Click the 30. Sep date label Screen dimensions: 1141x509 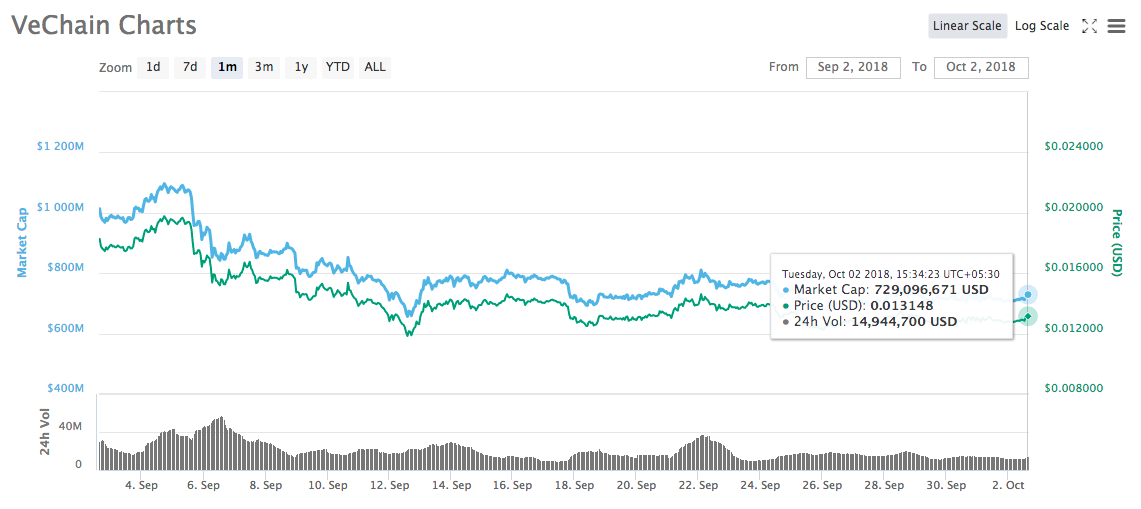click(945, 484)
